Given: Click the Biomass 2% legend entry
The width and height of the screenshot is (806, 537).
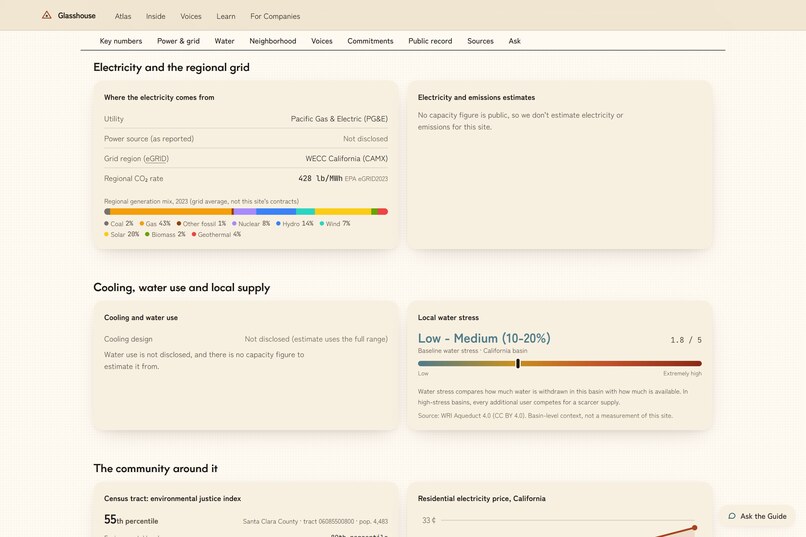Looking at the screenshot, I should 165,234.
